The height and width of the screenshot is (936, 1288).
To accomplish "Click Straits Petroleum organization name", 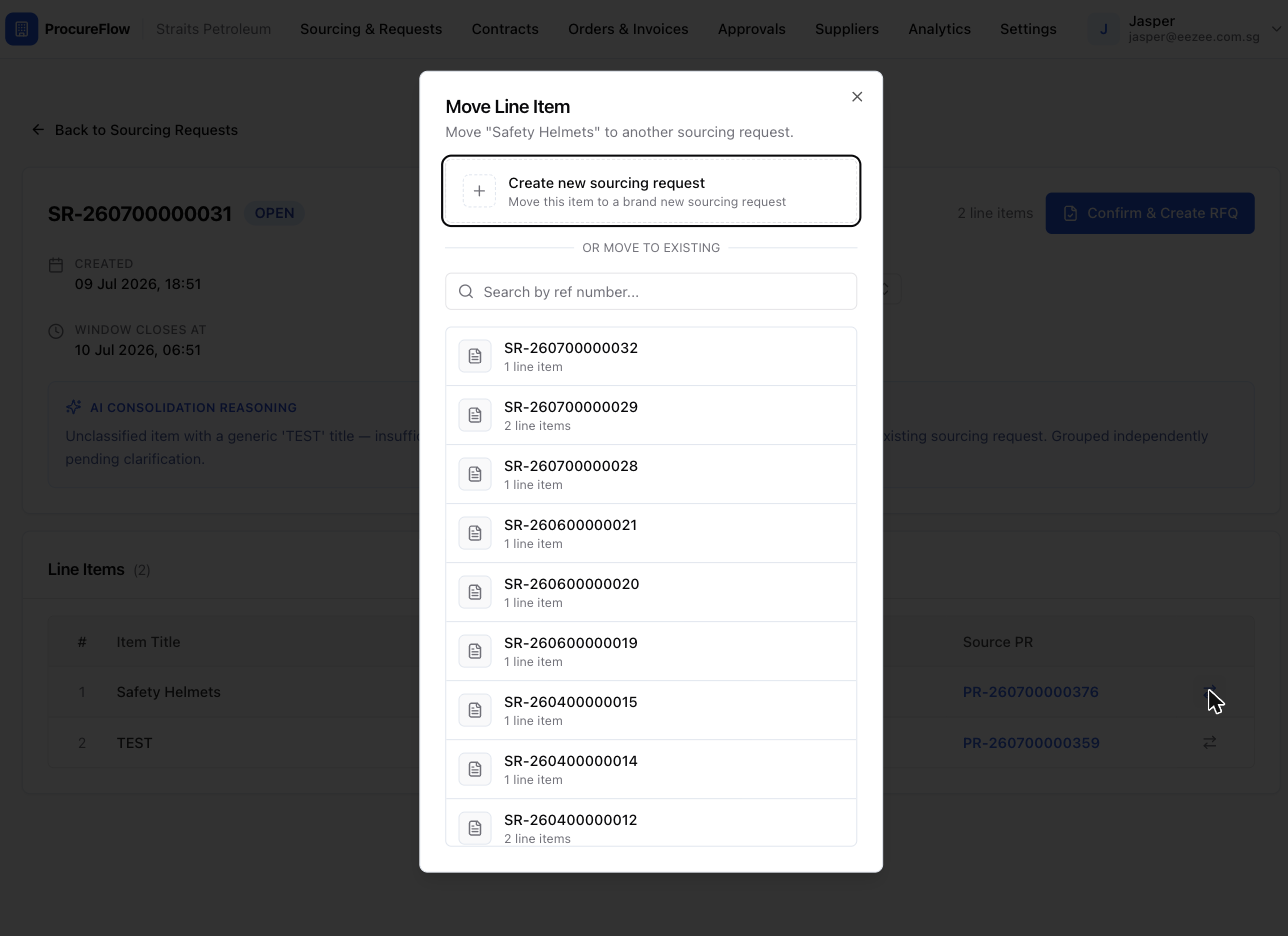I will pos(214,29).
